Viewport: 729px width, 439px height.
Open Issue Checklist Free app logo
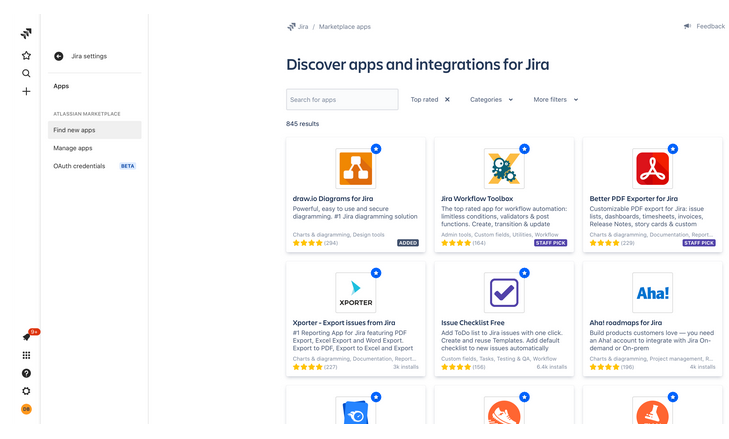tap(504, 293)
